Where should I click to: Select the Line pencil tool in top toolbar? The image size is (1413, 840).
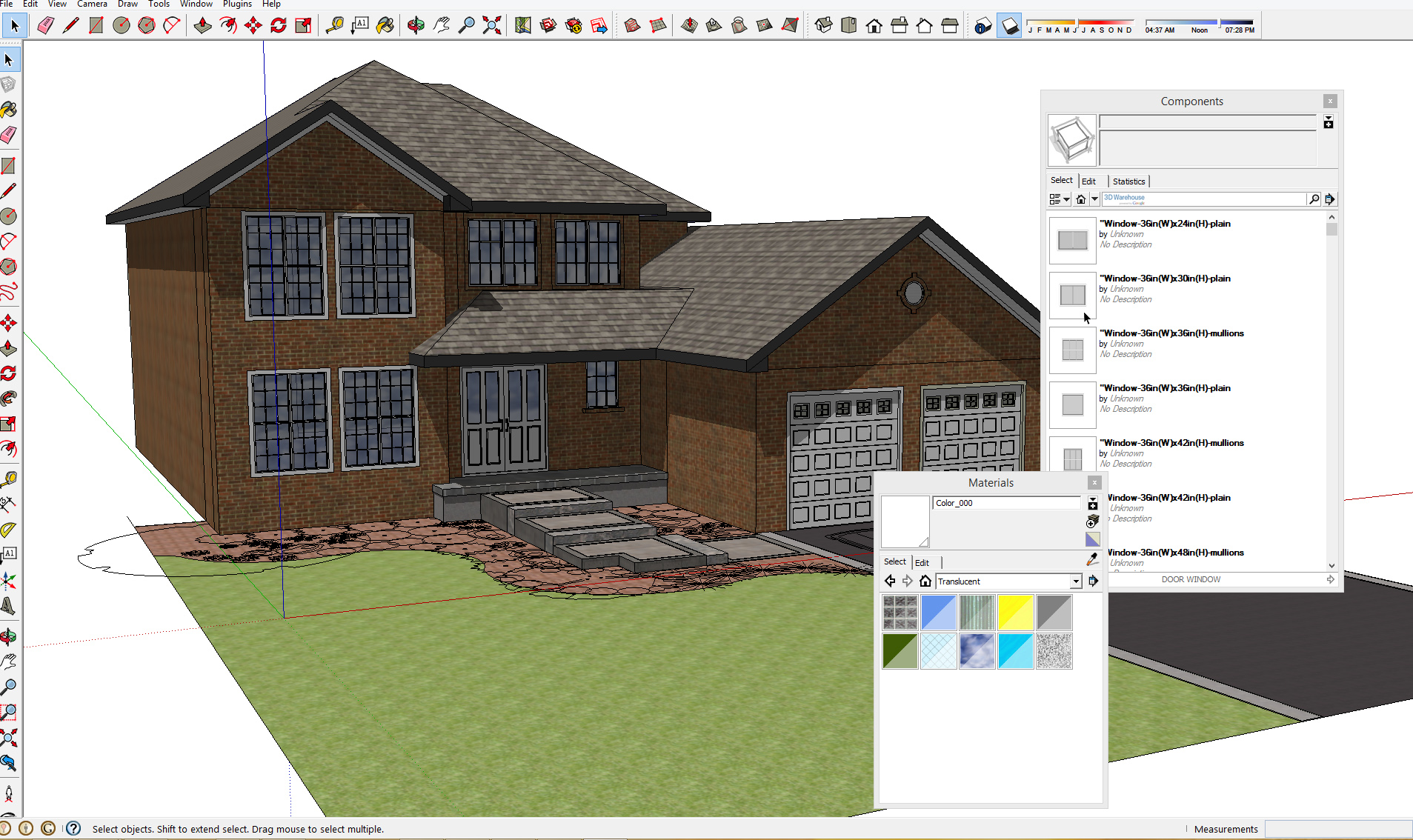pos(70,26)
